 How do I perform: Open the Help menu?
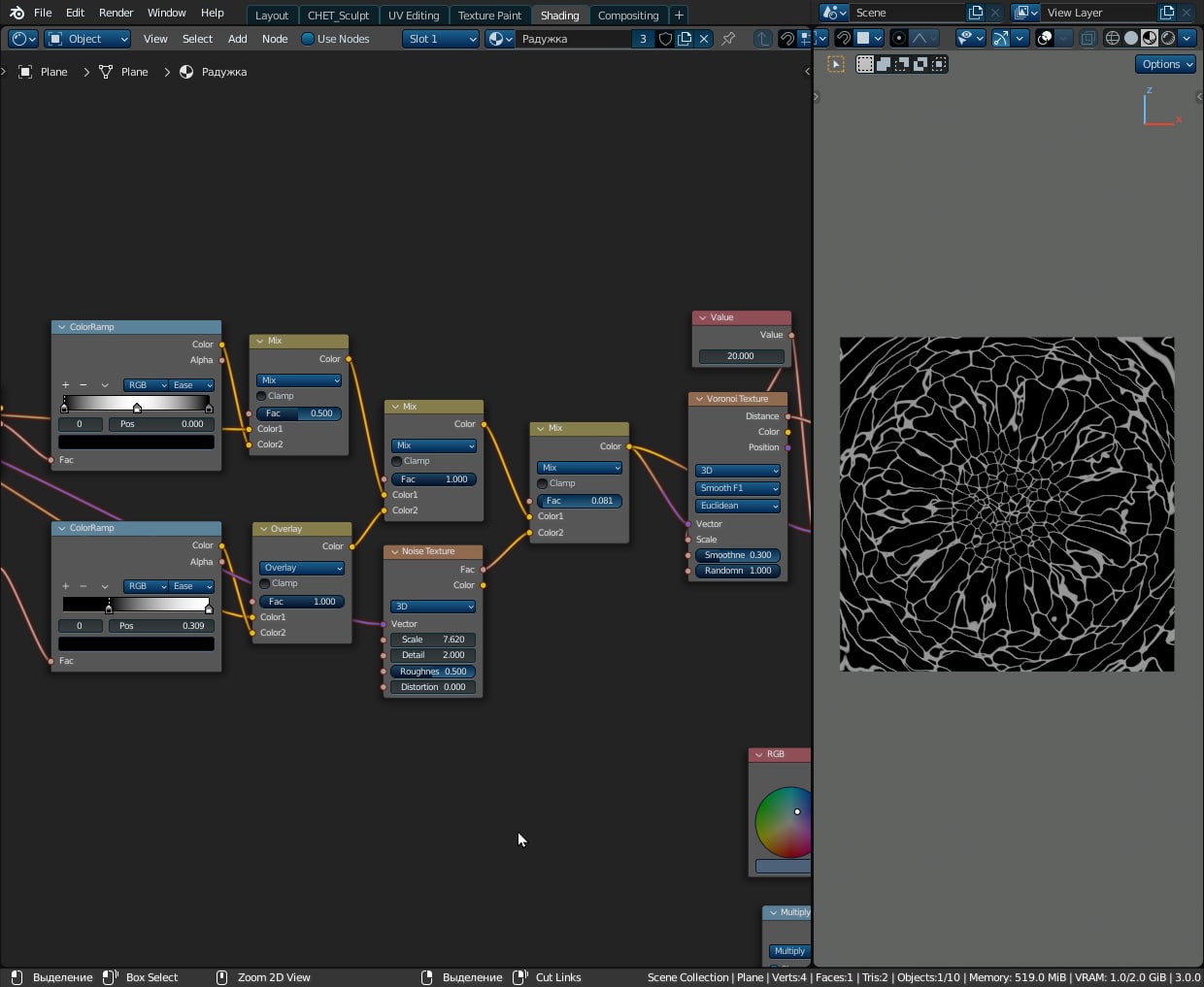click(213, 13)
